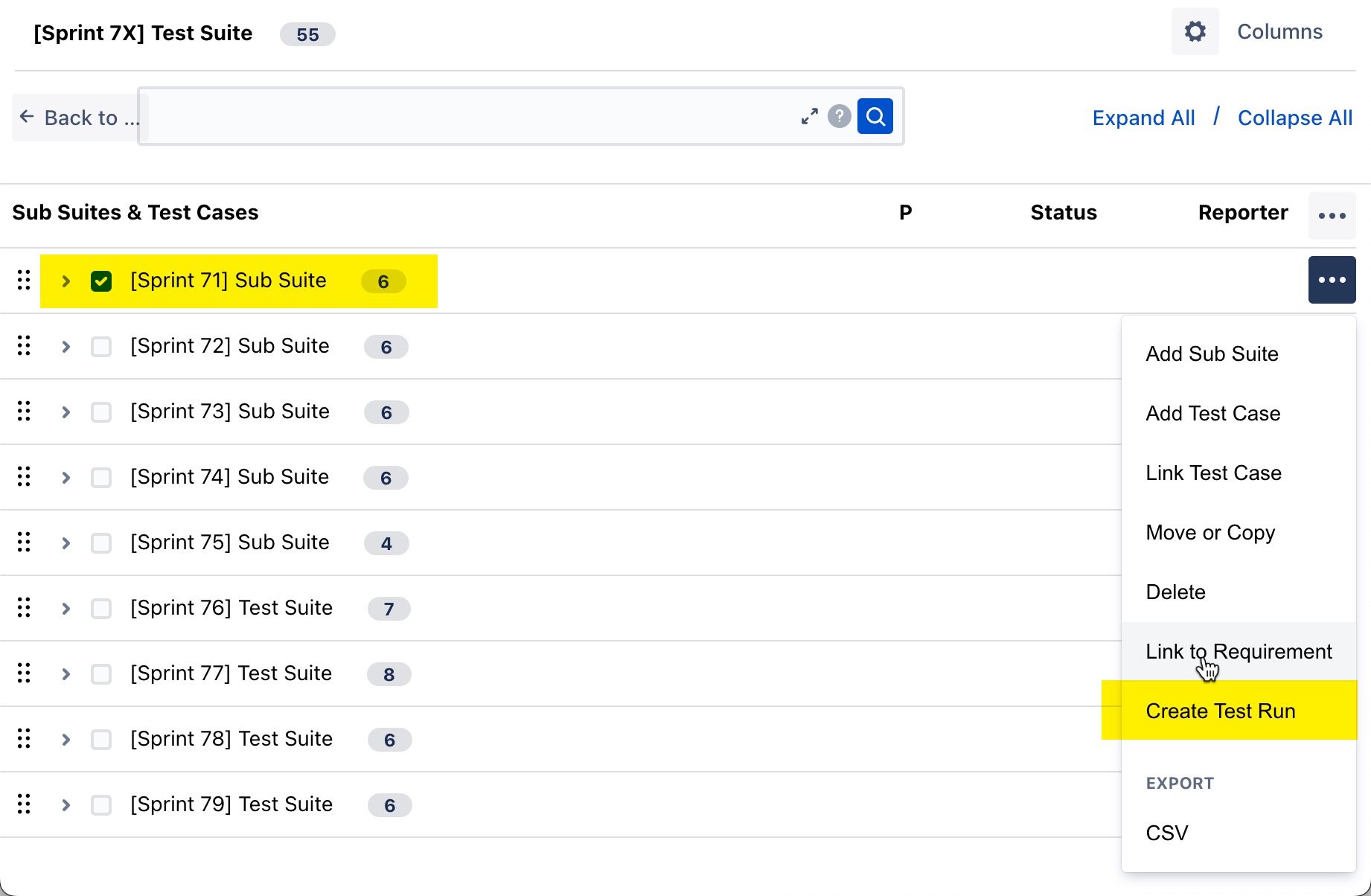The image size is (1371, 896).
Task: Click the back arrow beside Back to
Action: pos(27,117)
